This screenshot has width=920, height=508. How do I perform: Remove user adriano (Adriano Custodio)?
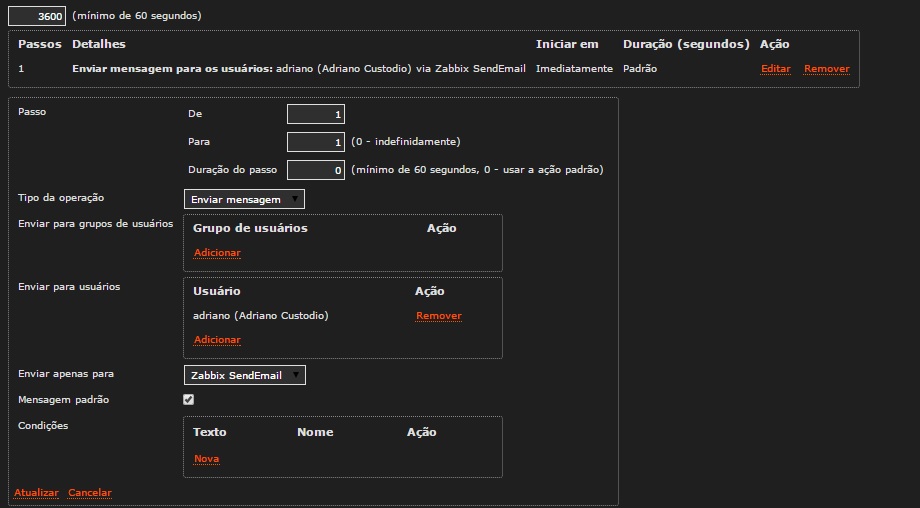(x=438, y=316)
